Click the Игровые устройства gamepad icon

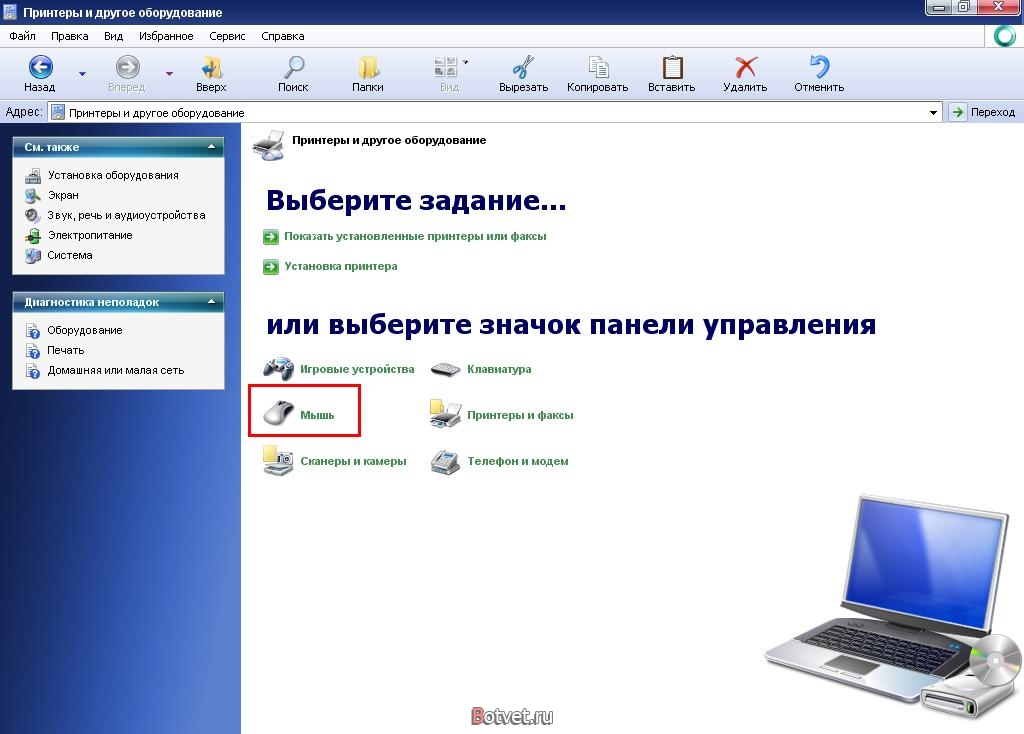tap(279, 368)
